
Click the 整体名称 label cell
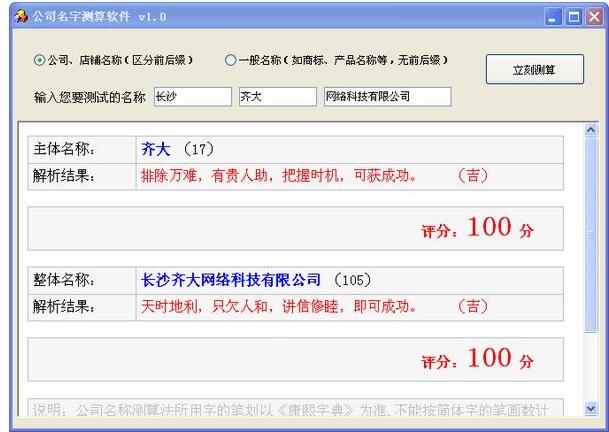coord(82,280)
